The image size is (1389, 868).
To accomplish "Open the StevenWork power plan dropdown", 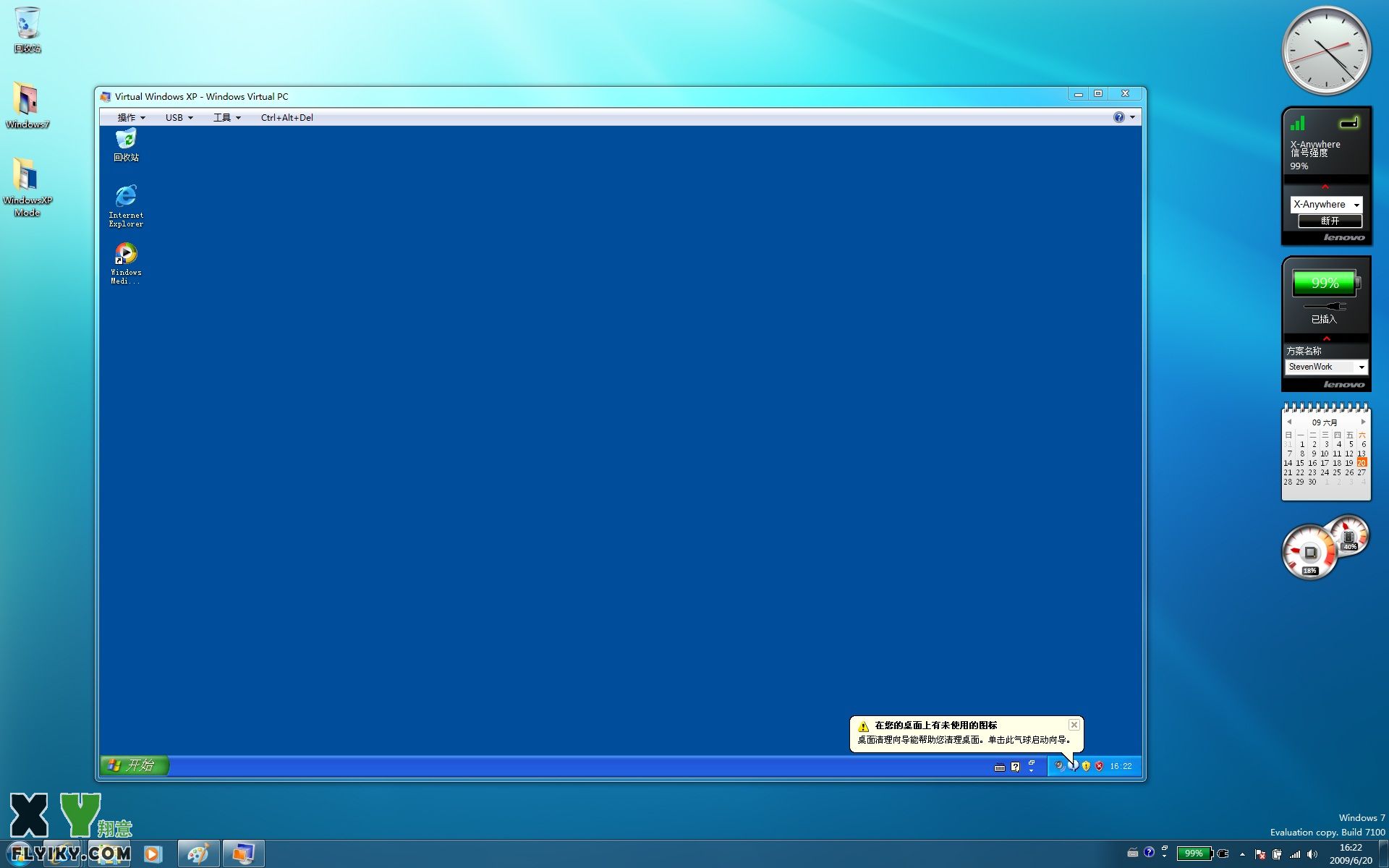I will (x=1326, y=367).
